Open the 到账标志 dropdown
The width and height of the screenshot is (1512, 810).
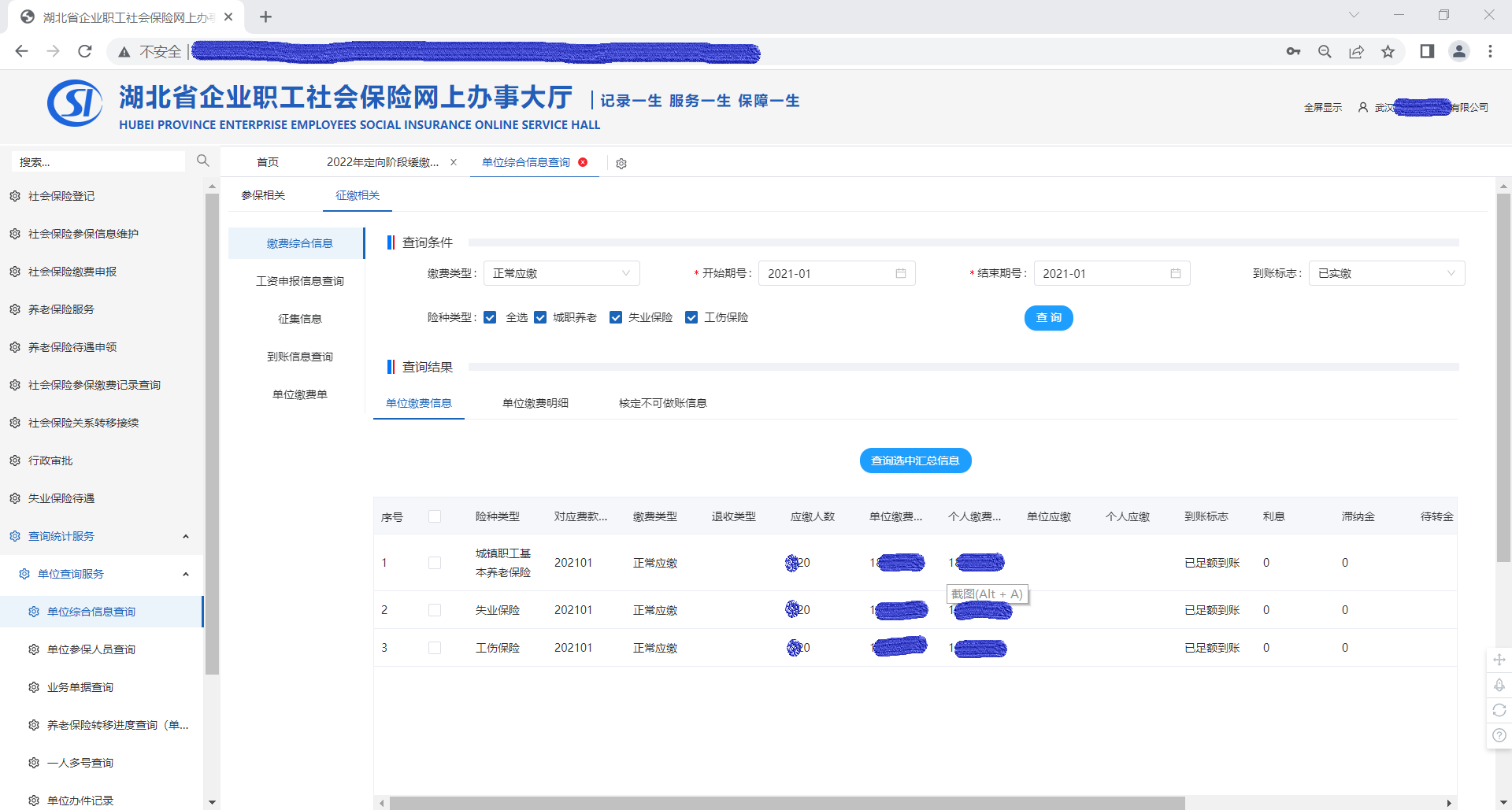click(1387, 273)
